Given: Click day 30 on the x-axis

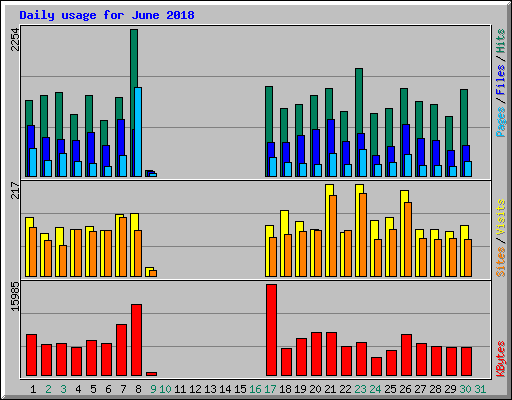Looking at the screenshot, I should pos(465,389).
